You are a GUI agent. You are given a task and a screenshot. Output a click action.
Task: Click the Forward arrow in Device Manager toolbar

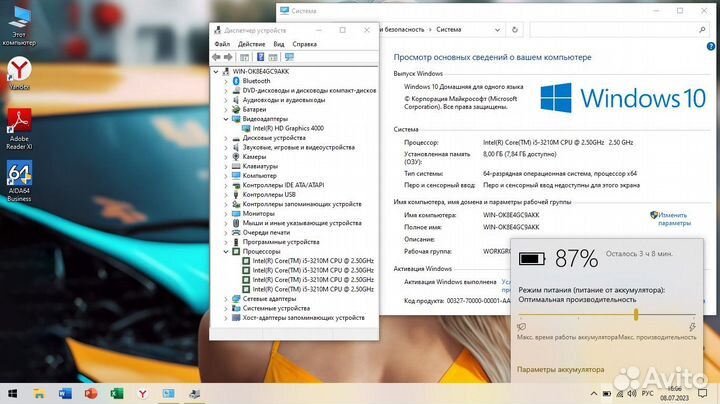pos(228,57)
